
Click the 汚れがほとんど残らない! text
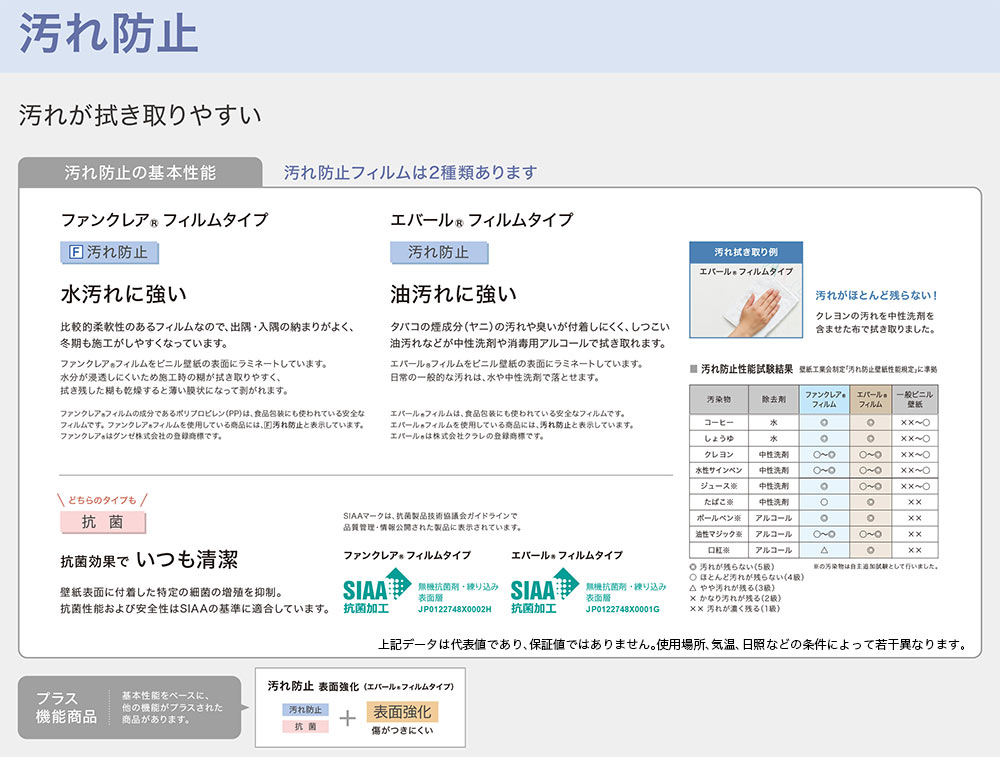coord(876,295)
